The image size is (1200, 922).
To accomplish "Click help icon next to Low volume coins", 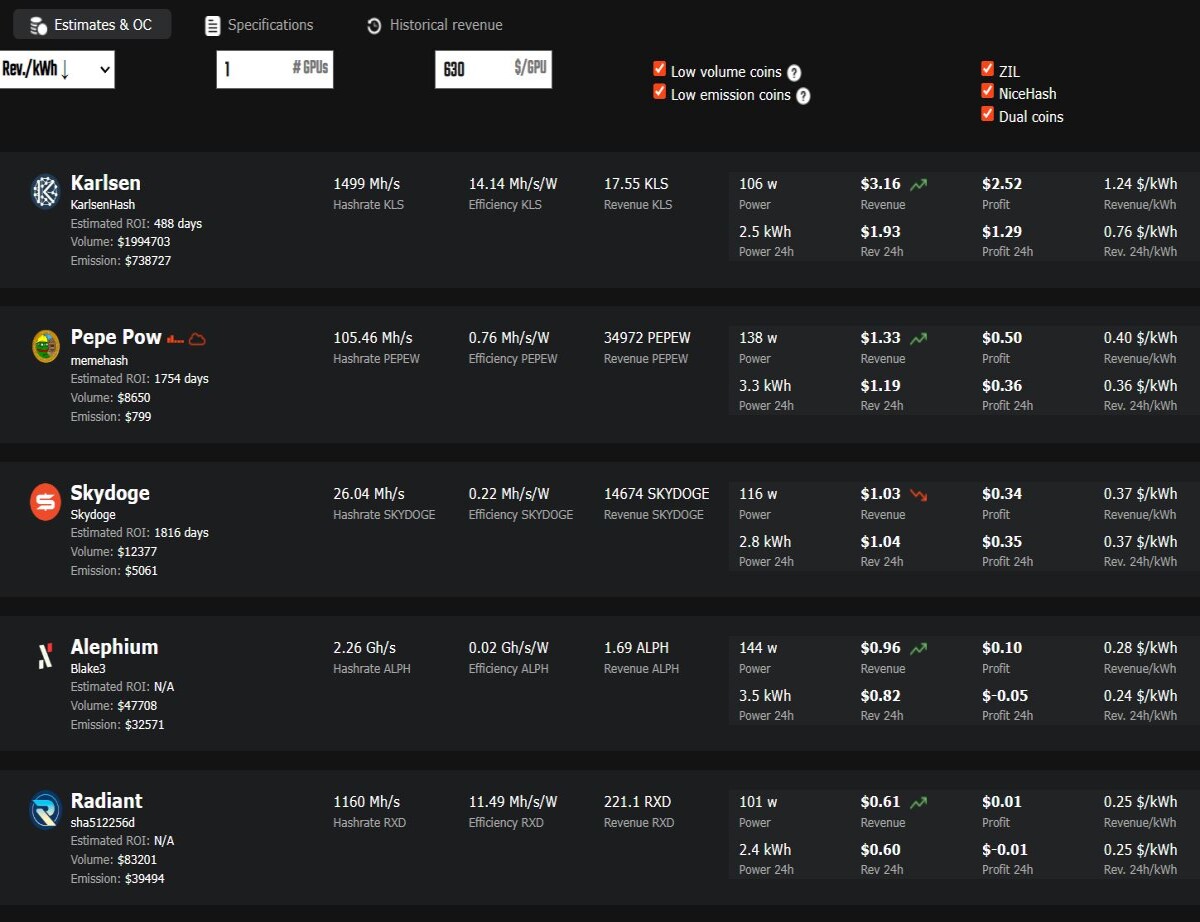I will click(794, 73).
